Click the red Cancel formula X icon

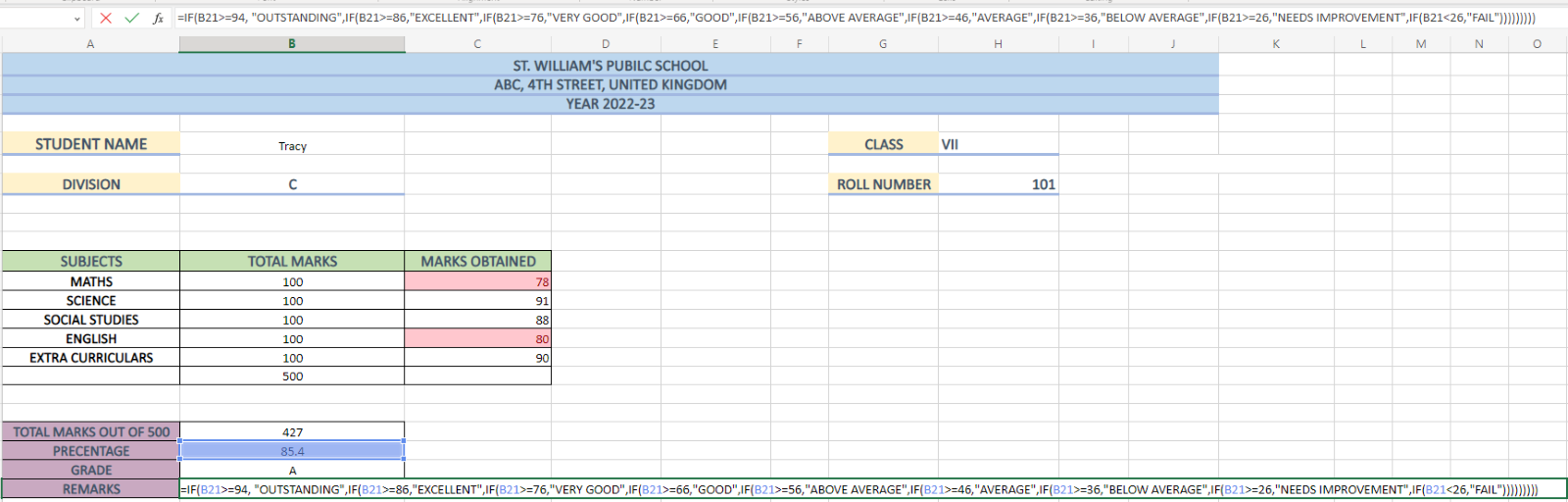point(106,18)
